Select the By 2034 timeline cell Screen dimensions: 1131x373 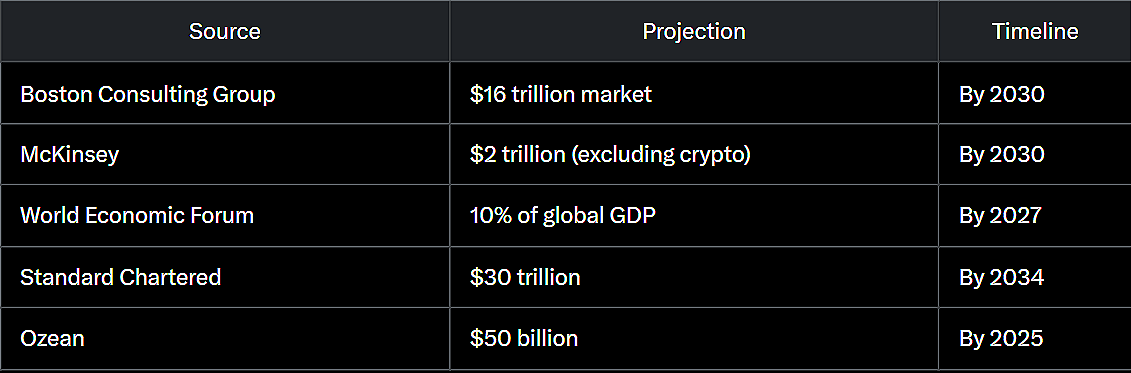[x=1034, y=277]
